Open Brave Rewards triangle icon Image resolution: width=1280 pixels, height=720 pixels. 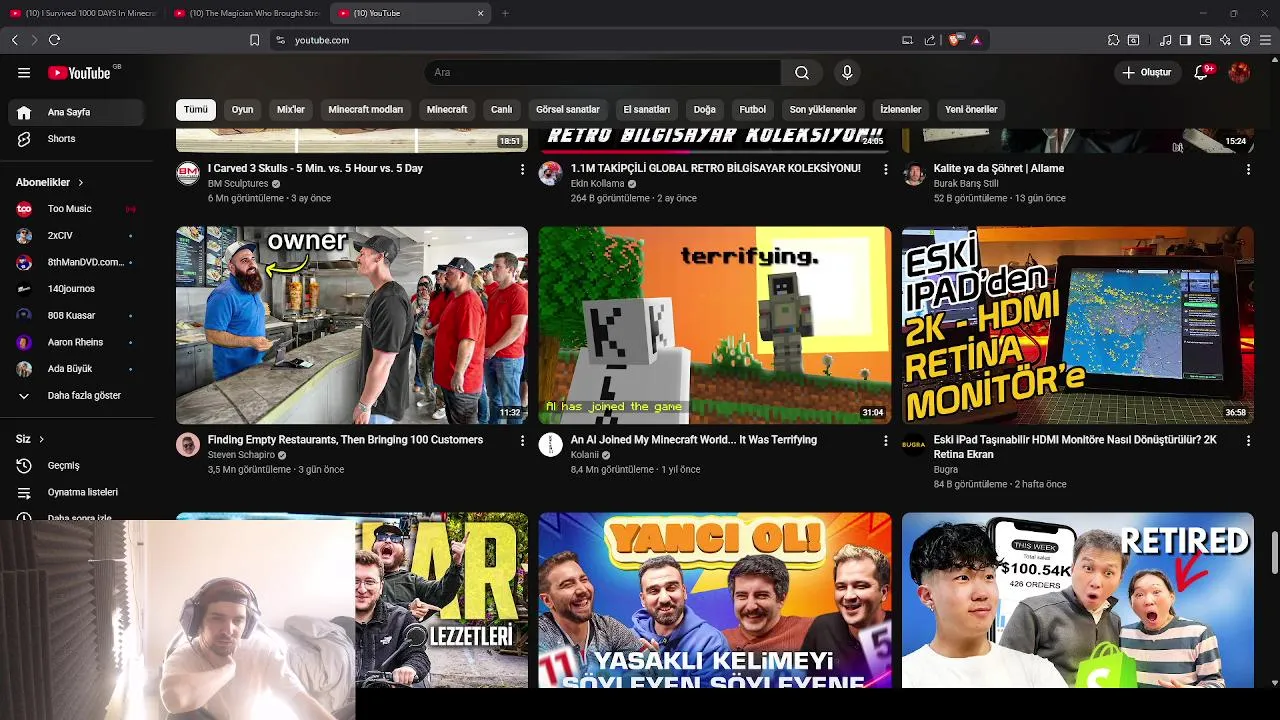[976, 40]
